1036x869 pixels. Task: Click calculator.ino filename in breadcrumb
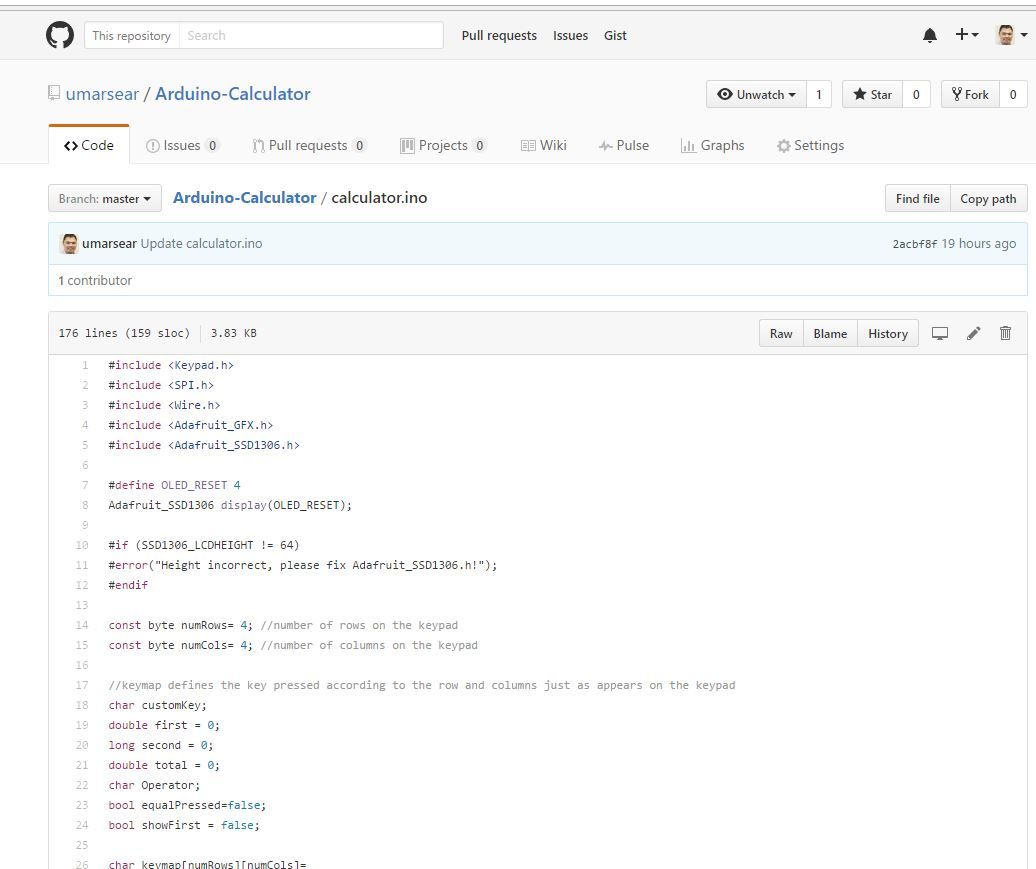(x=379, y=198)
